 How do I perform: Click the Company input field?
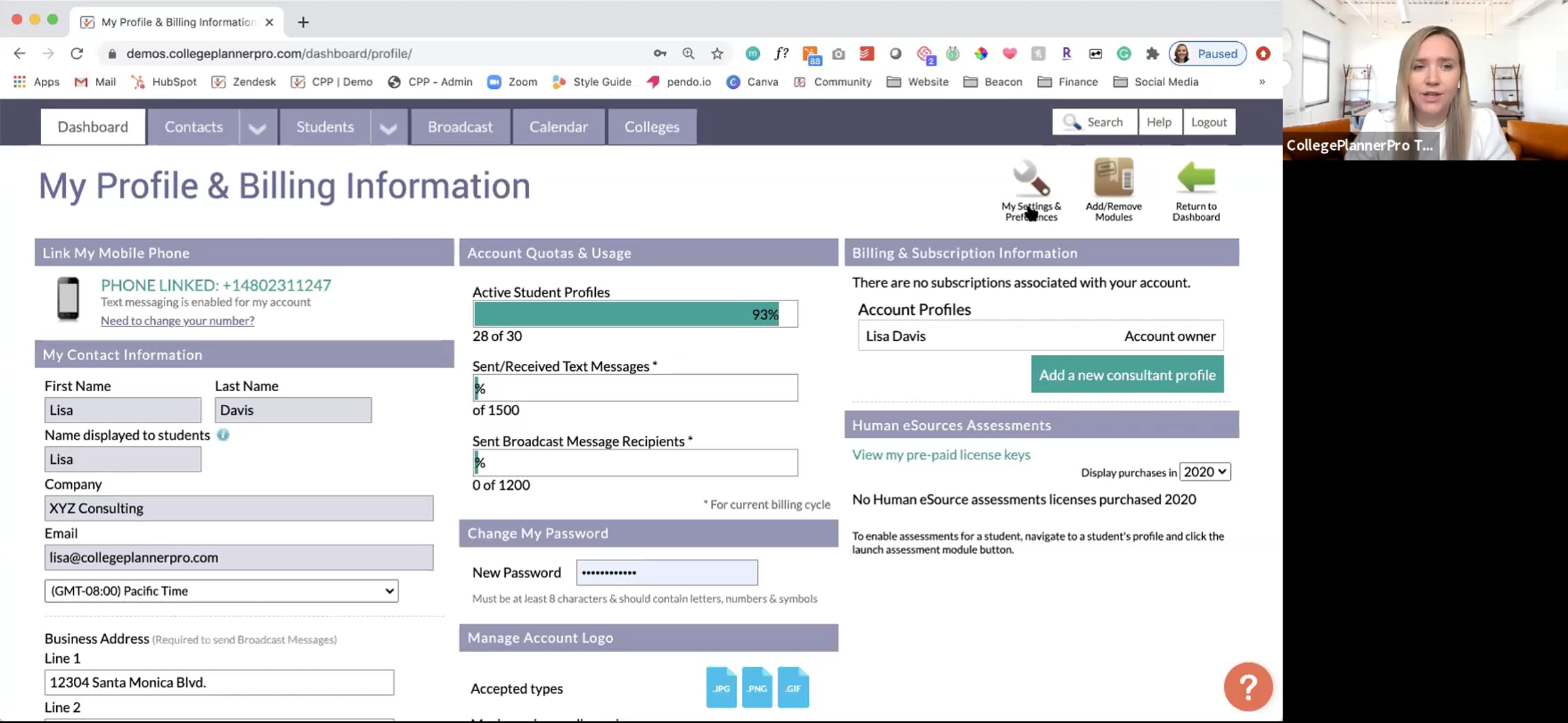238,508
